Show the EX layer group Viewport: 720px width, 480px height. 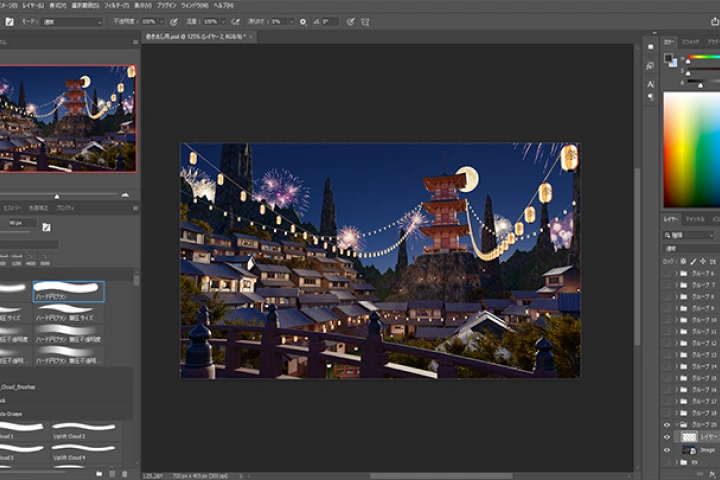pos(667,462)
